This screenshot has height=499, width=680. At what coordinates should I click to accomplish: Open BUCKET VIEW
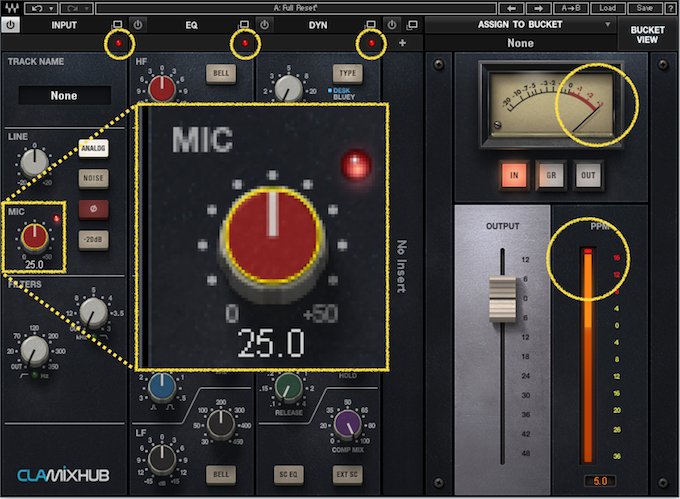[647, 35]
